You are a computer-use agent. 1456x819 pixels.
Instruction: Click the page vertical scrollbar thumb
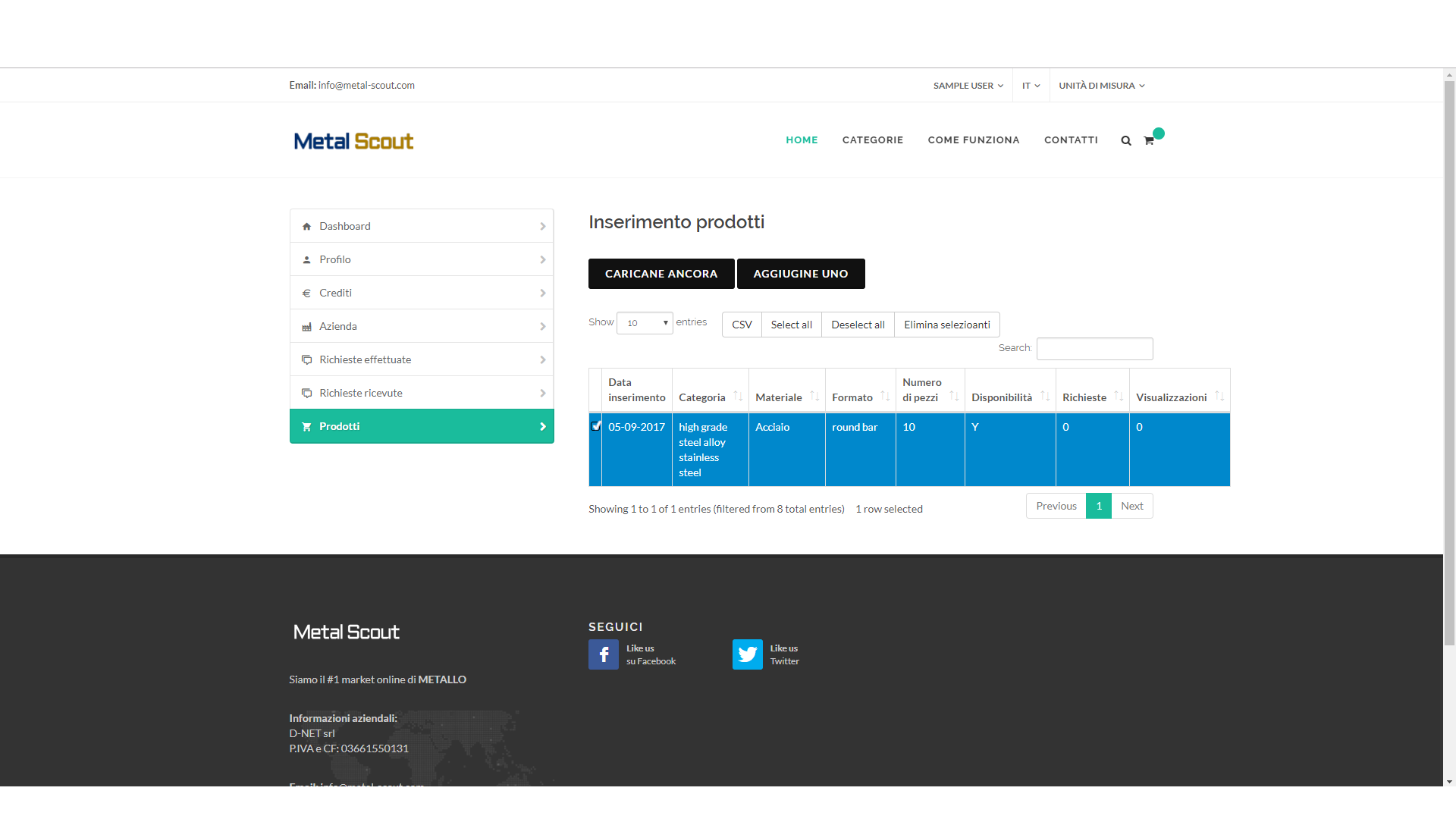pos(1449,364)
